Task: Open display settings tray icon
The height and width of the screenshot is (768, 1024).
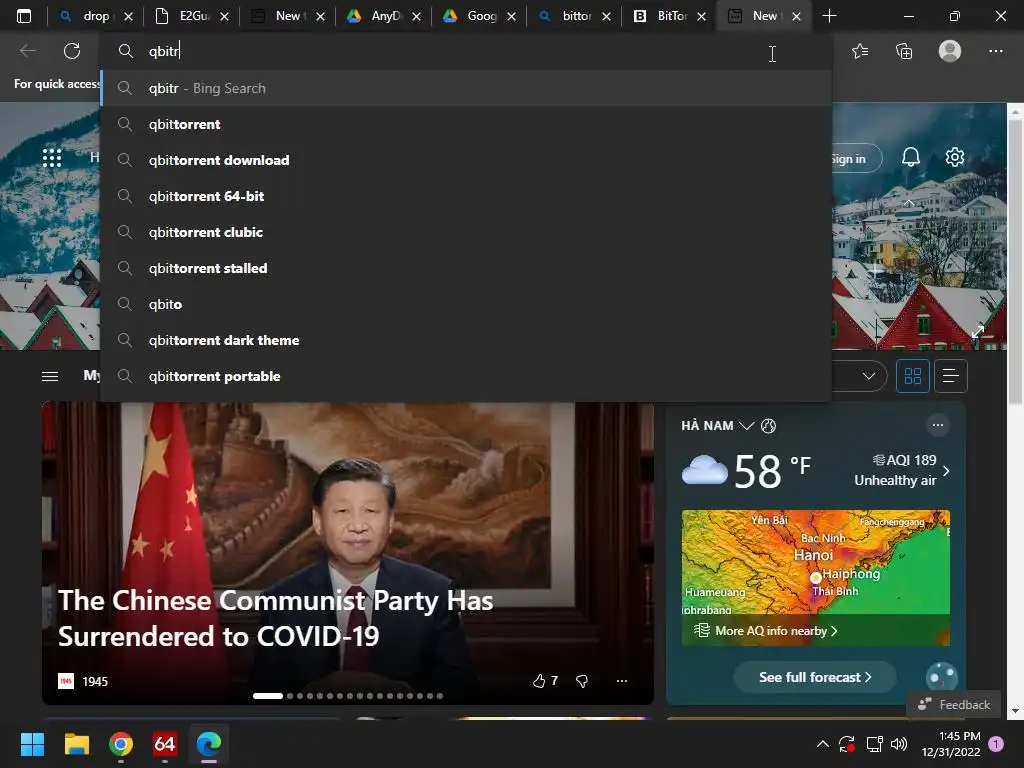Action: pos(874,744)
